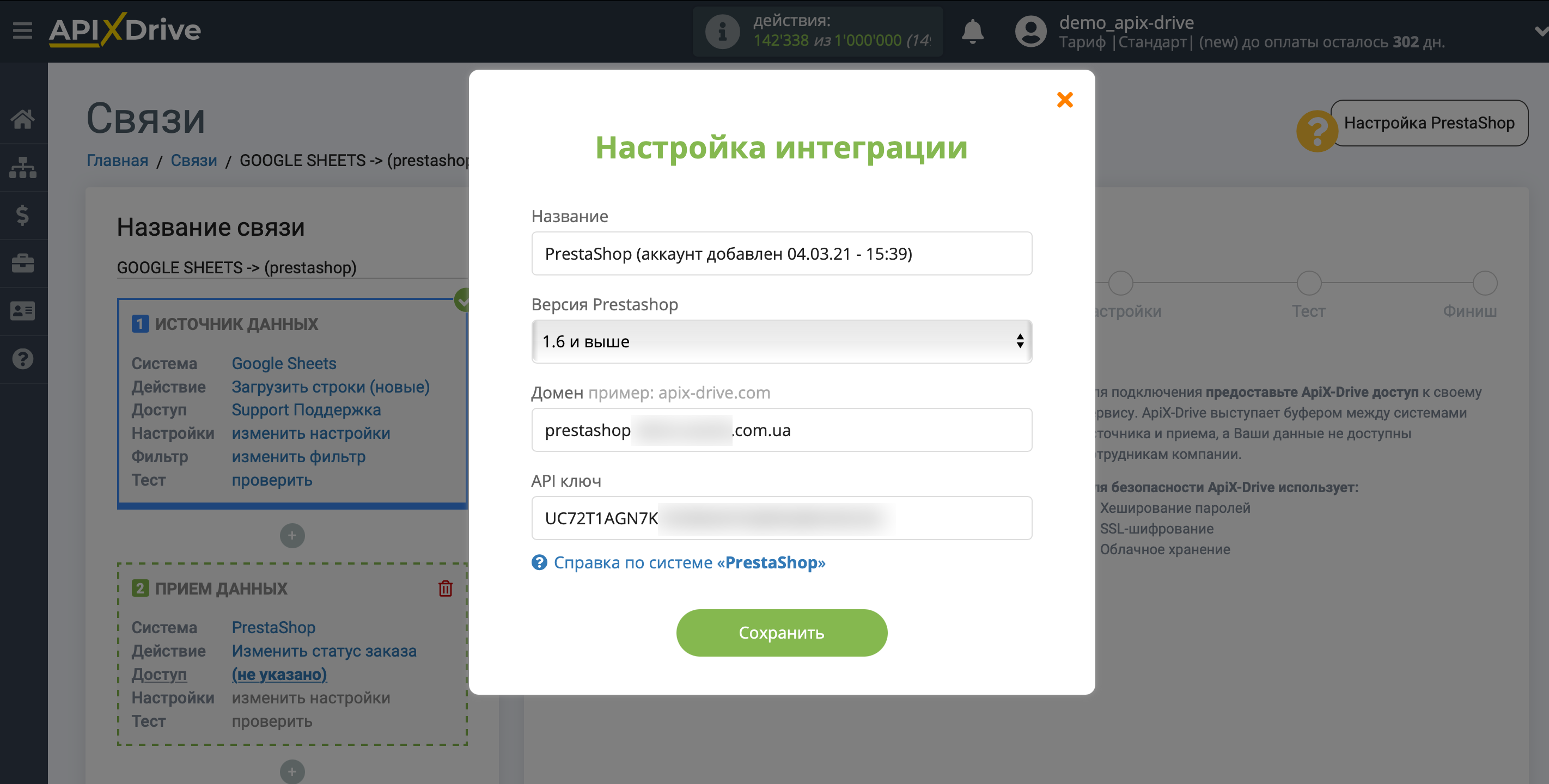Screen dimensions: 1549x784
Task: Click the help icon beside Справка link
Action: (x=539, y=562)
